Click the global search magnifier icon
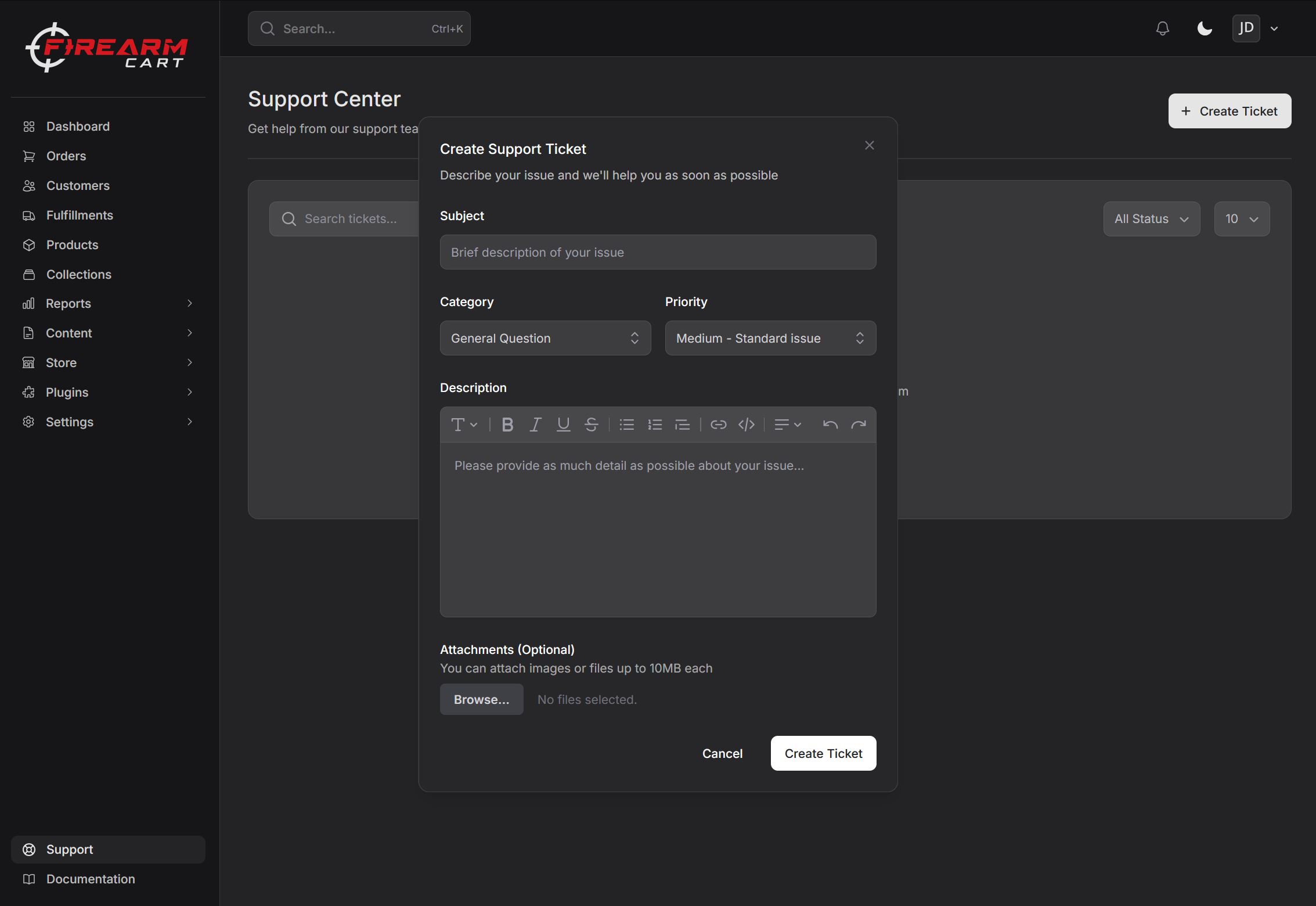This screenshot has height=906, width=1316. [268, 28]
